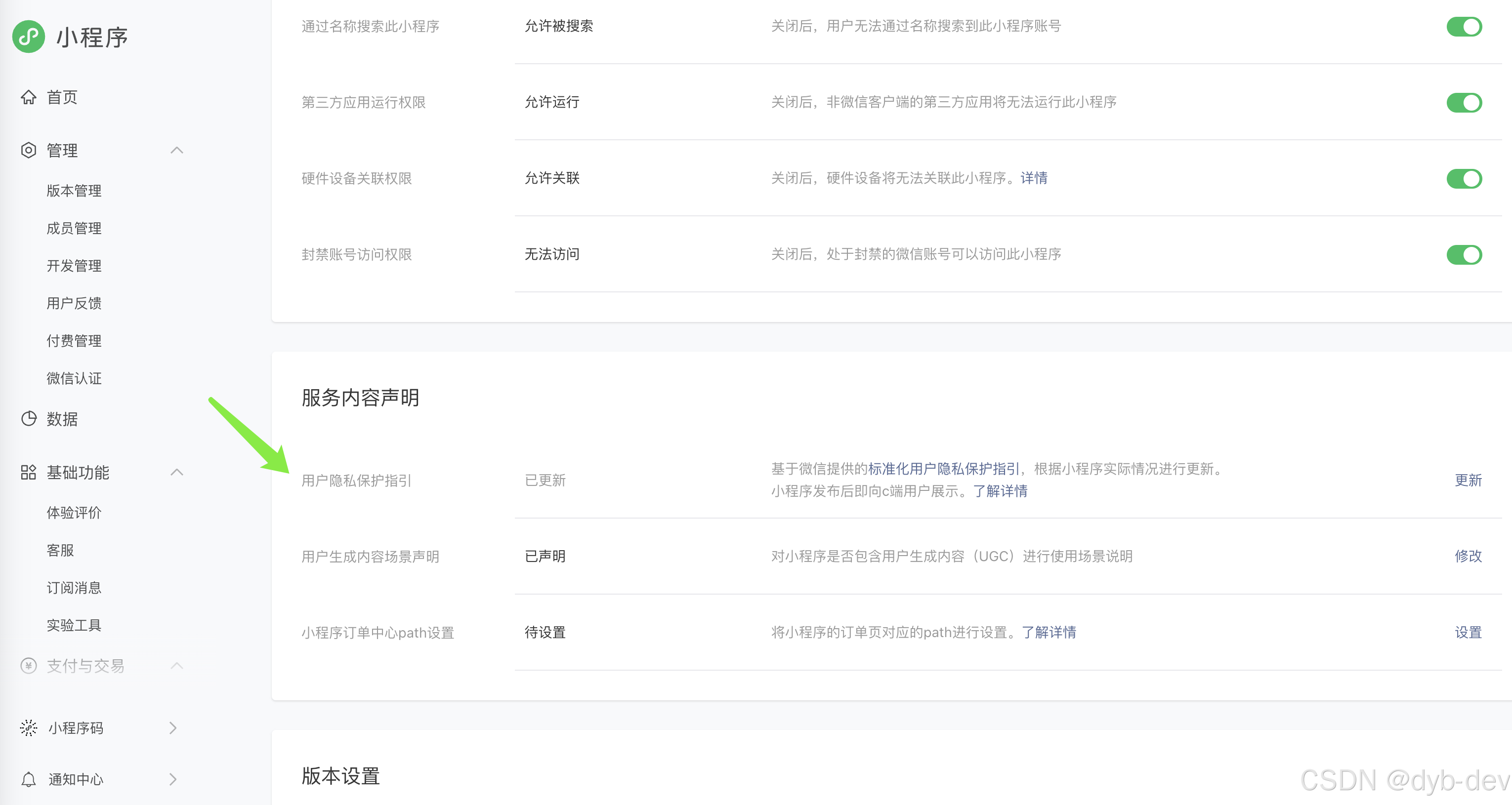Click the 管理 hexagon icon in the sidebar
This screenshot has height=805, width=1512.
click(28, 150)
